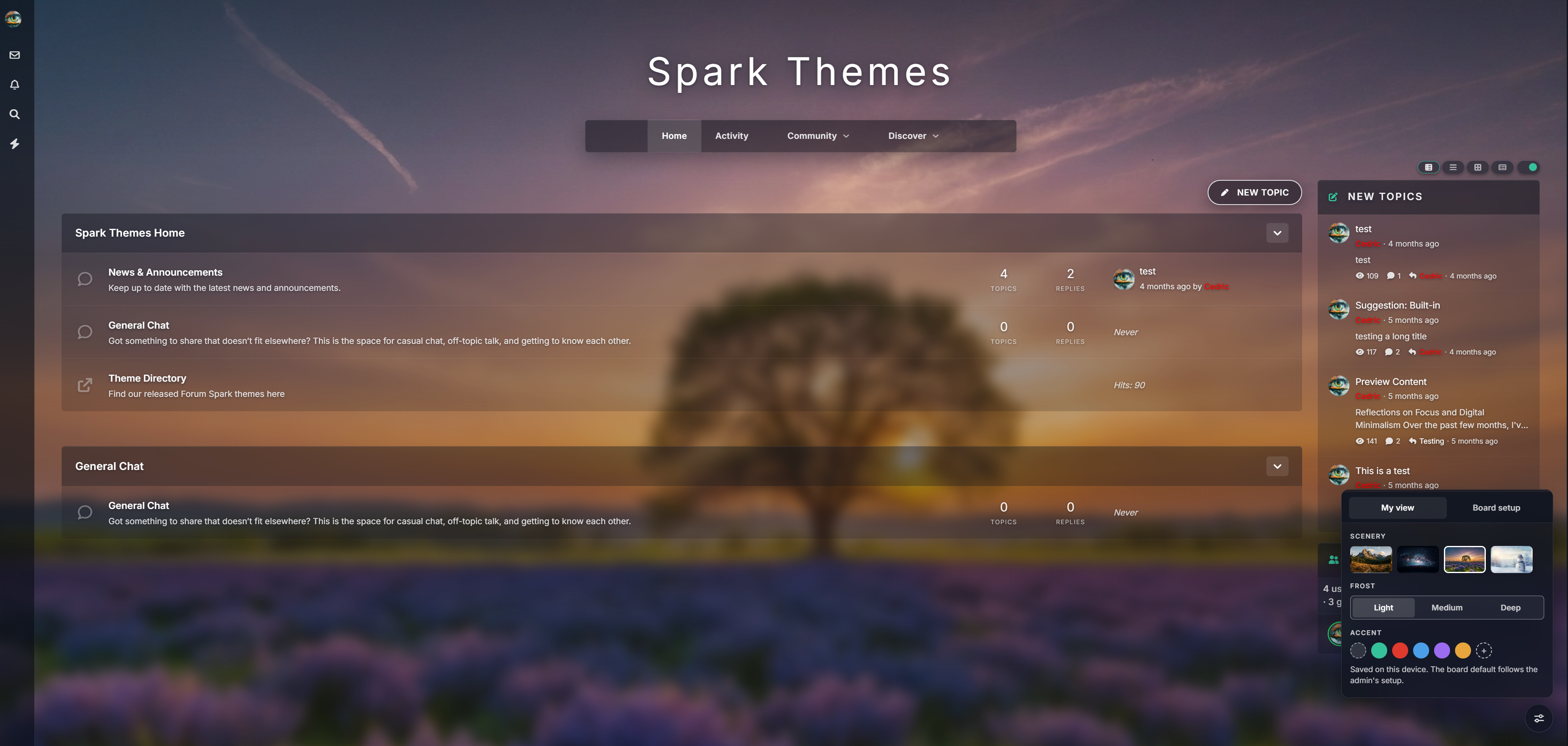
Task: Click last-poster avatar in News & Announcements row
Action: [1124, 279]
